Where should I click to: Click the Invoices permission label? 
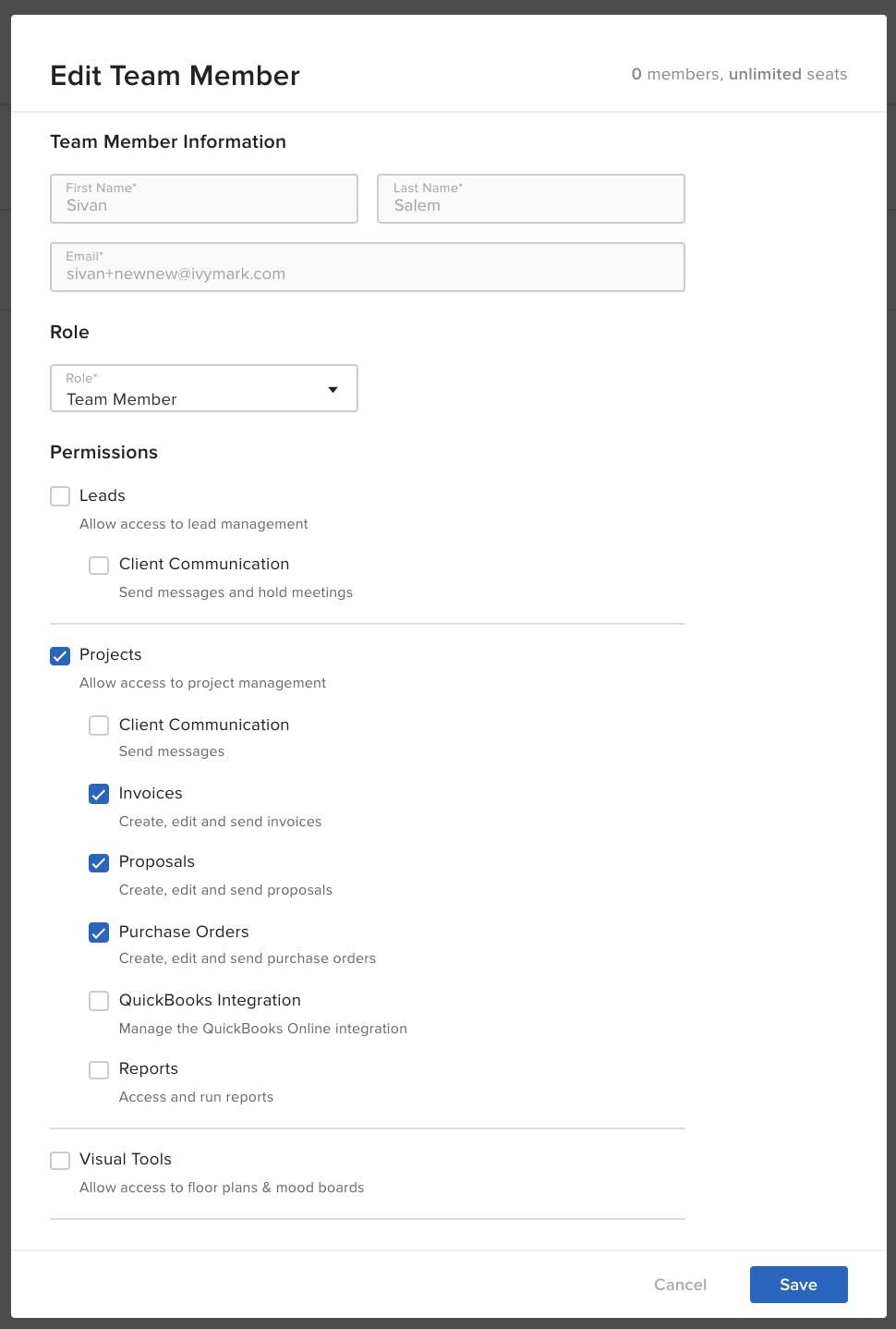(x=151, y=793)
